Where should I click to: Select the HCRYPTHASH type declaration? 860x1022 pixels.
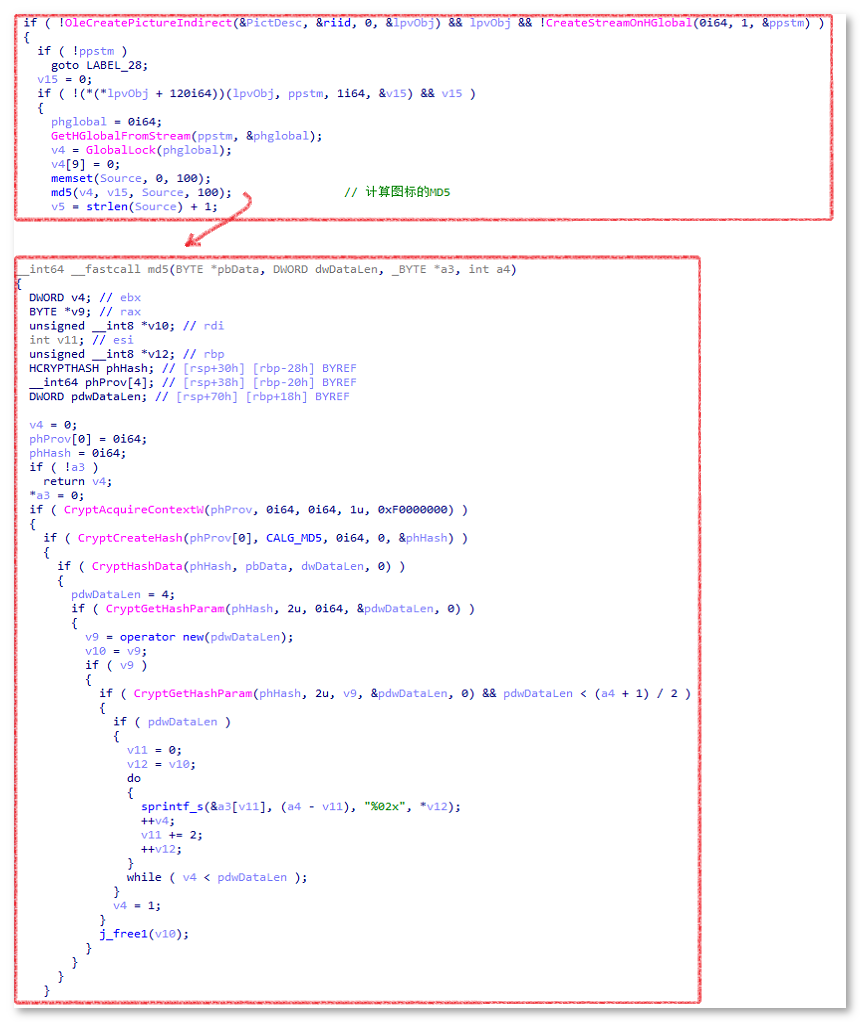pyautogui.click(x=68, y=368)
